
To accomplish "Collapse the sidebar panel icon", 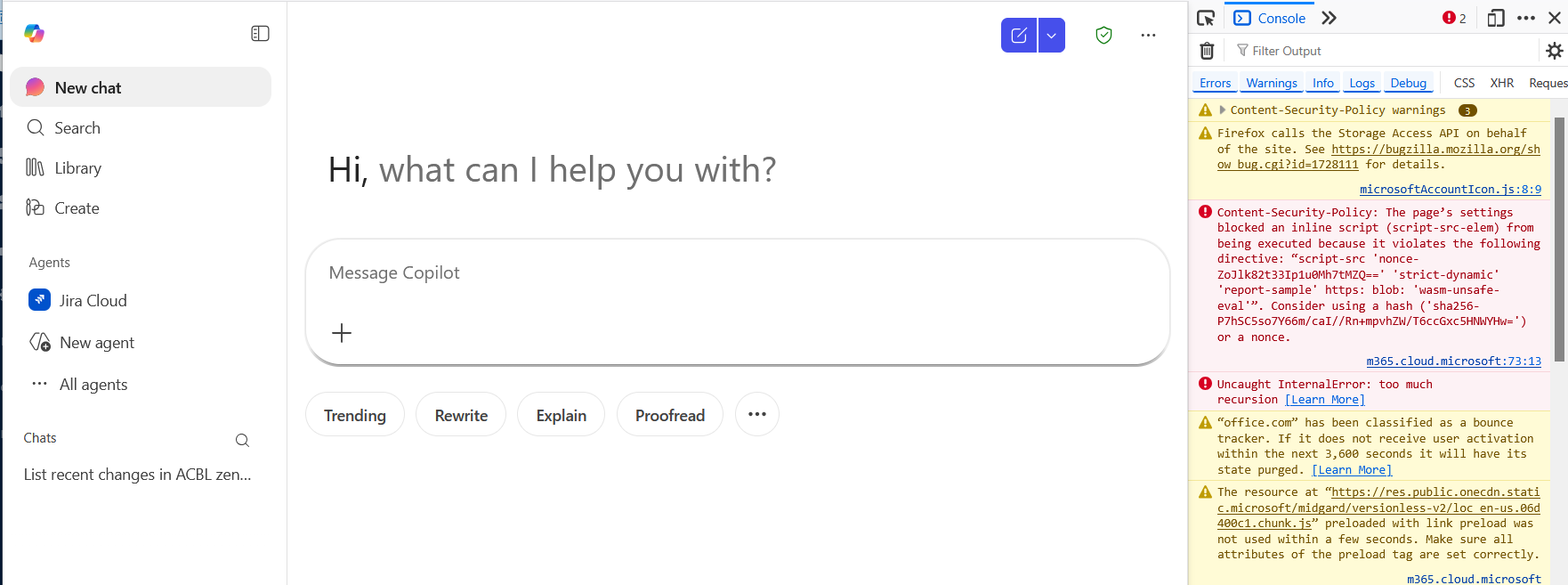I will [260, 34].
